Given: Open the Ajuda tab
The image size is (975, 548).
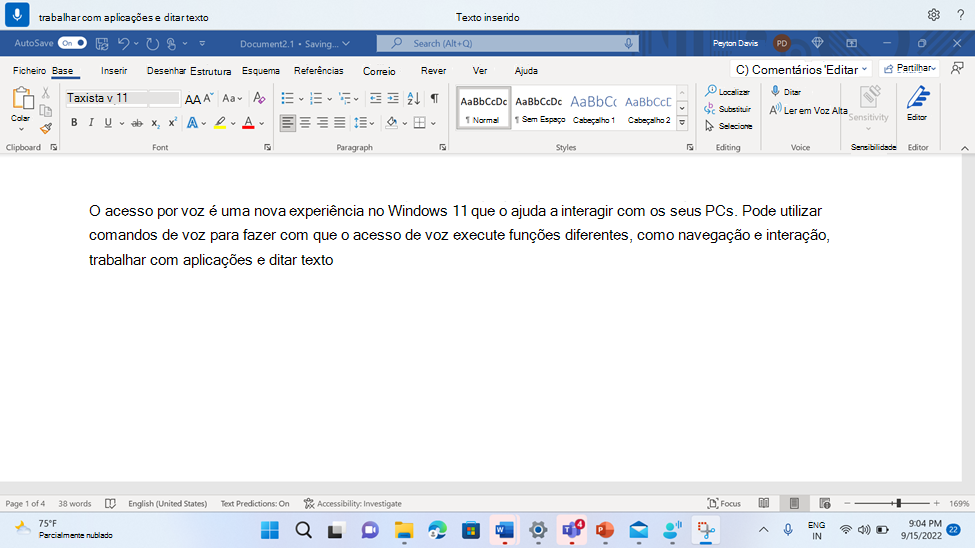Looking at the screenshot, I should [x=526, y=71].
